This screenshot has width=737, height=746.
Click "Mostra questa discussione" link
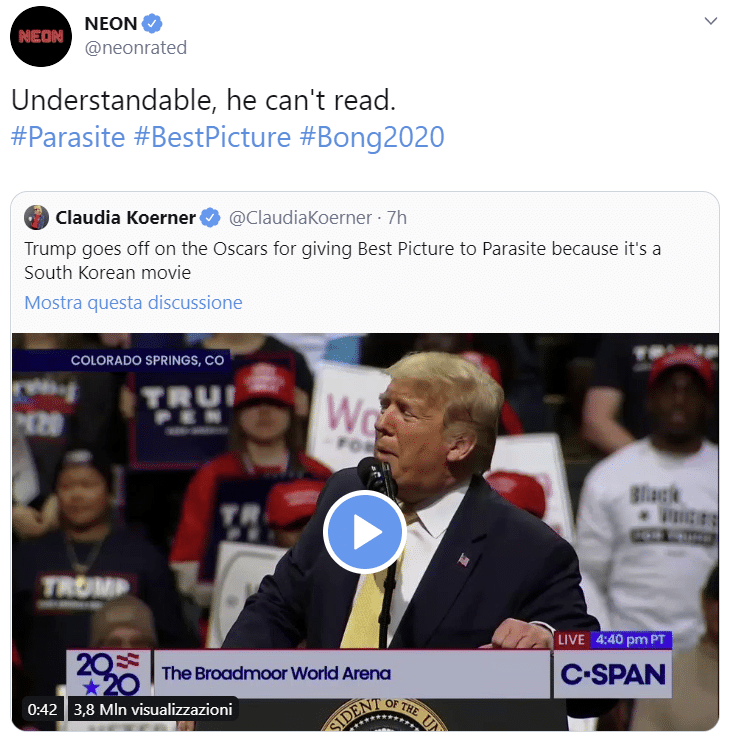[133, 303]
